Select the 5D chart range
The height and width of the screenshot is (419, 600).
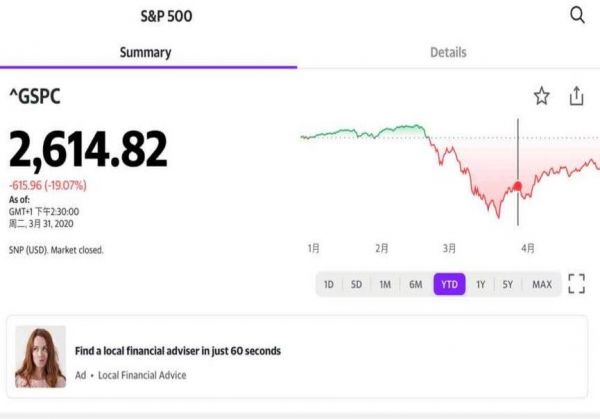tap(356, 285)
